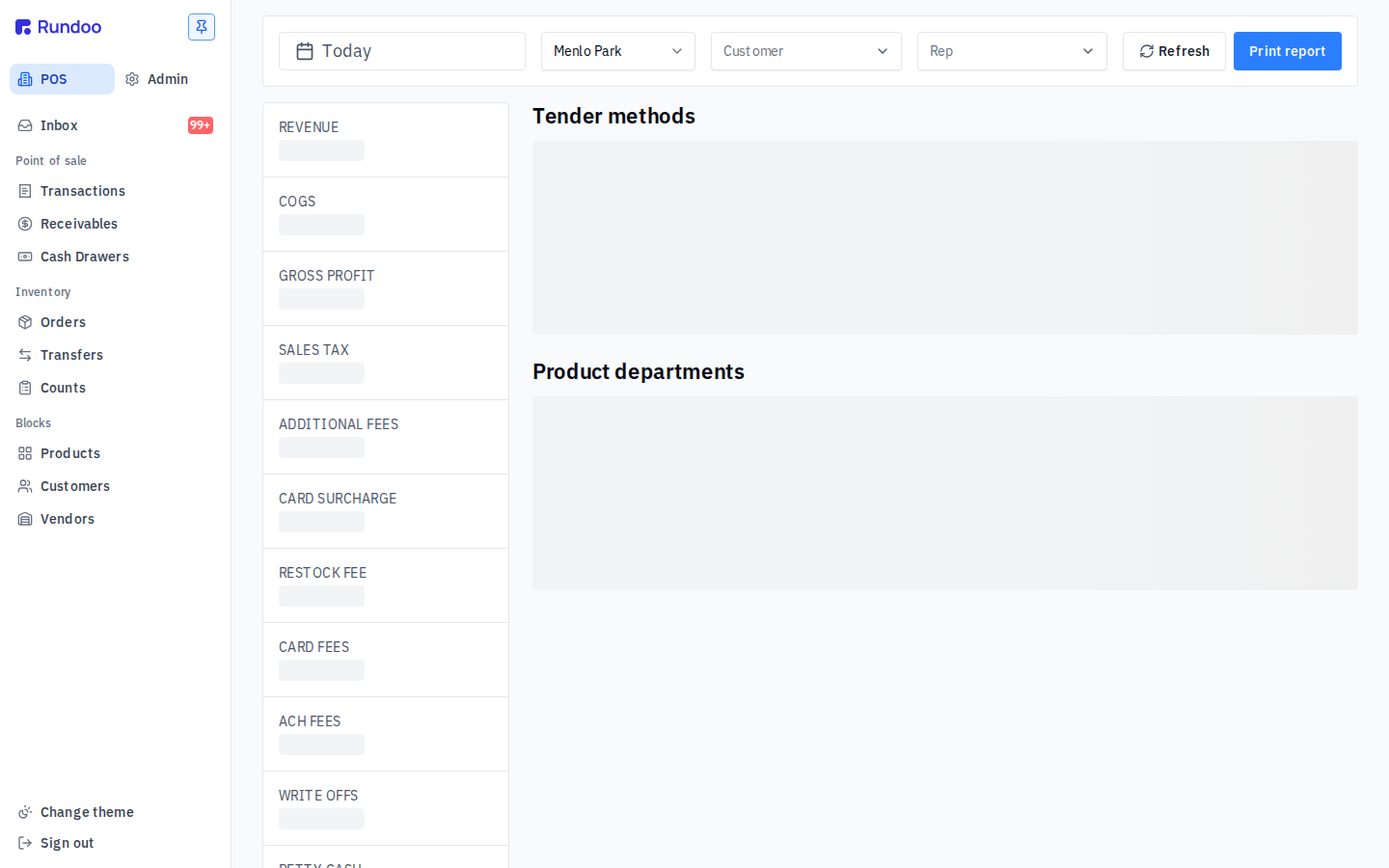Select the ADDITIONAL FEES metric card
1389x868 pixels.
pos(386,437)
